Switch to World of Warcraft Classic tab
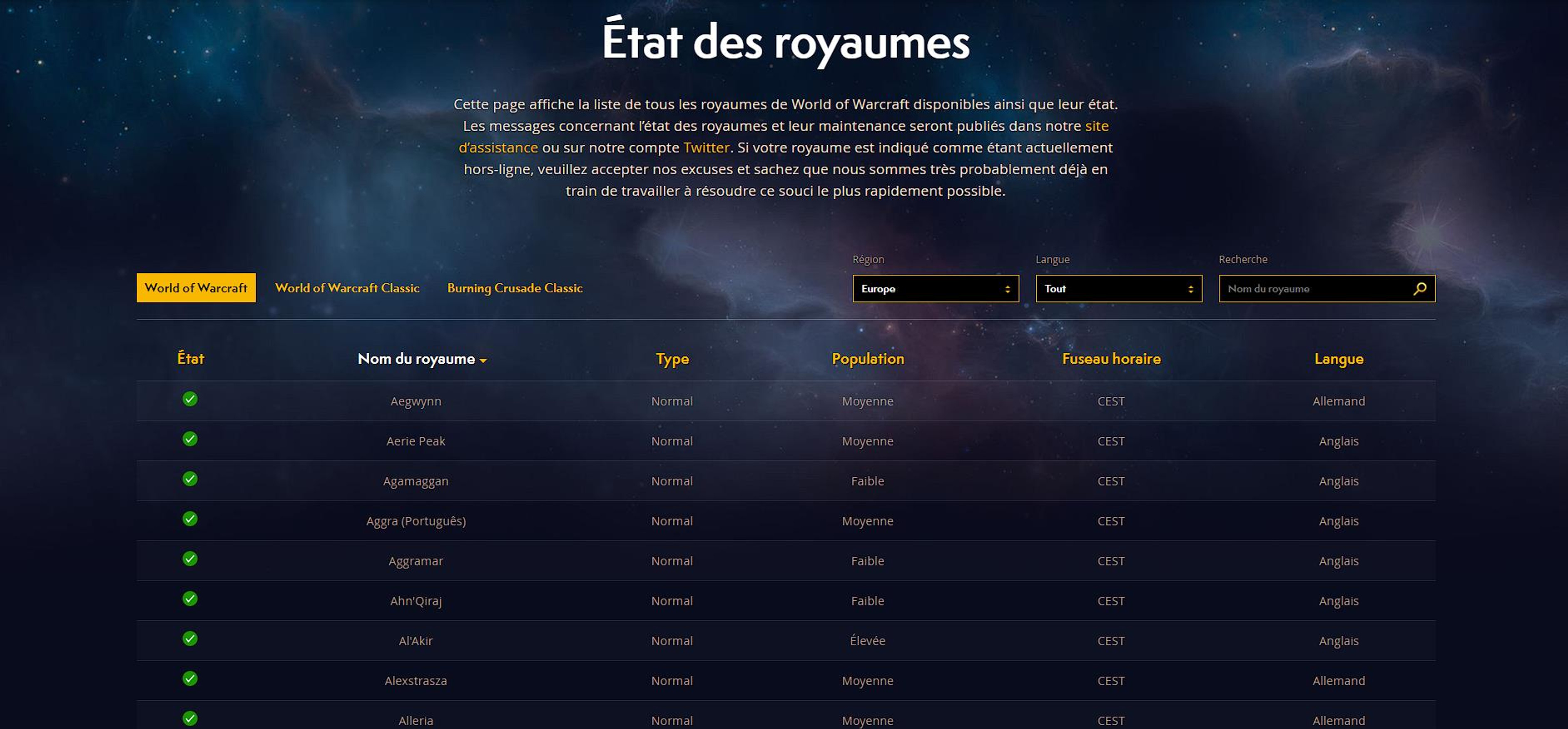This screenshot has height=729, width=1568. point(347,288)
